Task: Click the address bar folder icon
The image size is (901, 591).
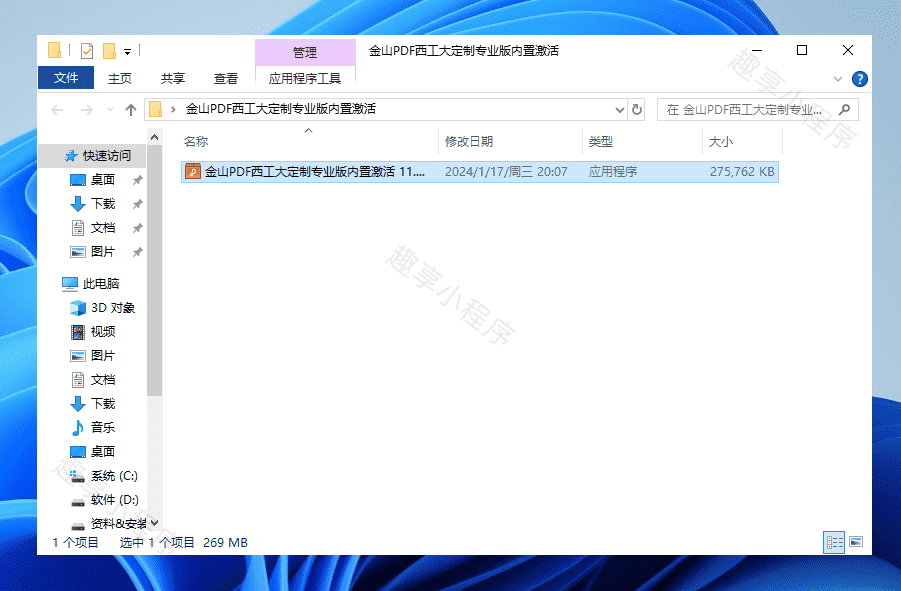Action: click(155, 109)
